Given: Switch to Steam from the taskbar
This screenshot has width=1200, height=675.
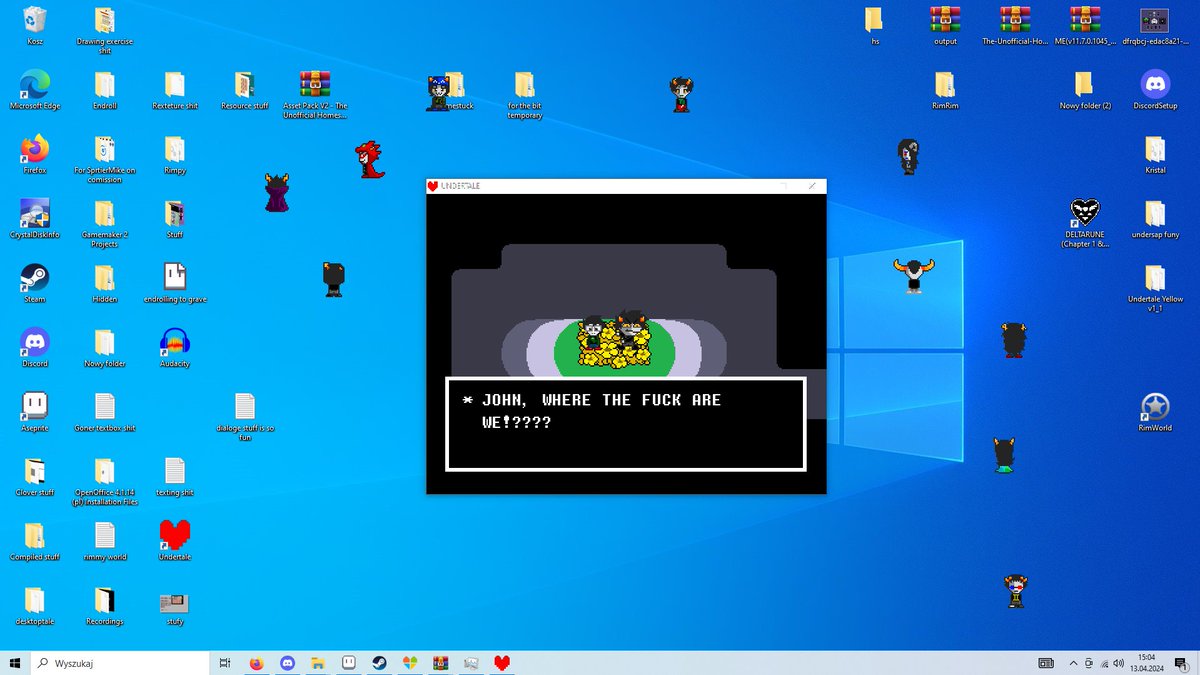Looking at the screenshot, I should 380,663.
